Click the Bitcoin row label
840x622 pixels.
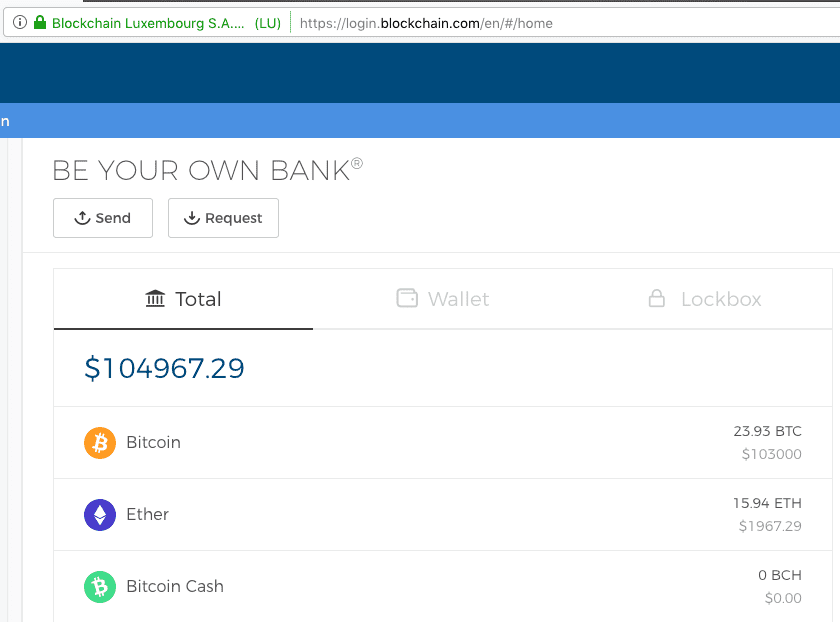[154, 443]
